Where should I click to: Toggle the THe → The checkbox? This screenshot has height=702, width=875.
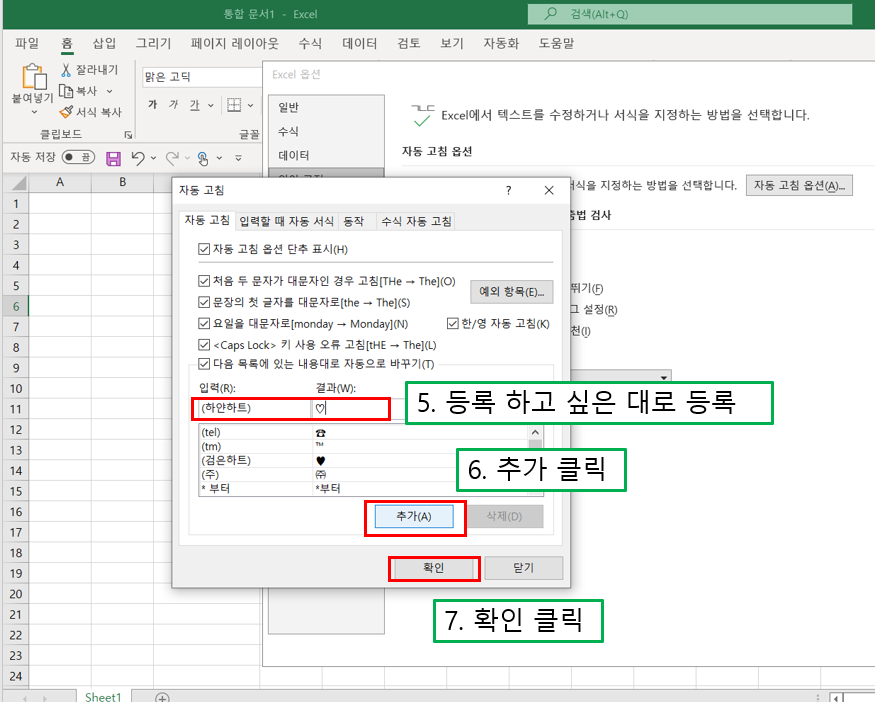tap(204, 281)
